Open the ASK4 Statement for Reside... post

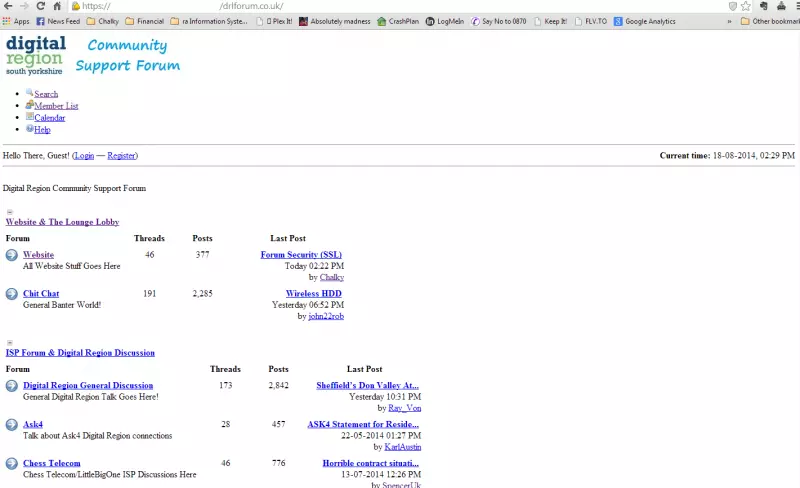coord(363,424)
